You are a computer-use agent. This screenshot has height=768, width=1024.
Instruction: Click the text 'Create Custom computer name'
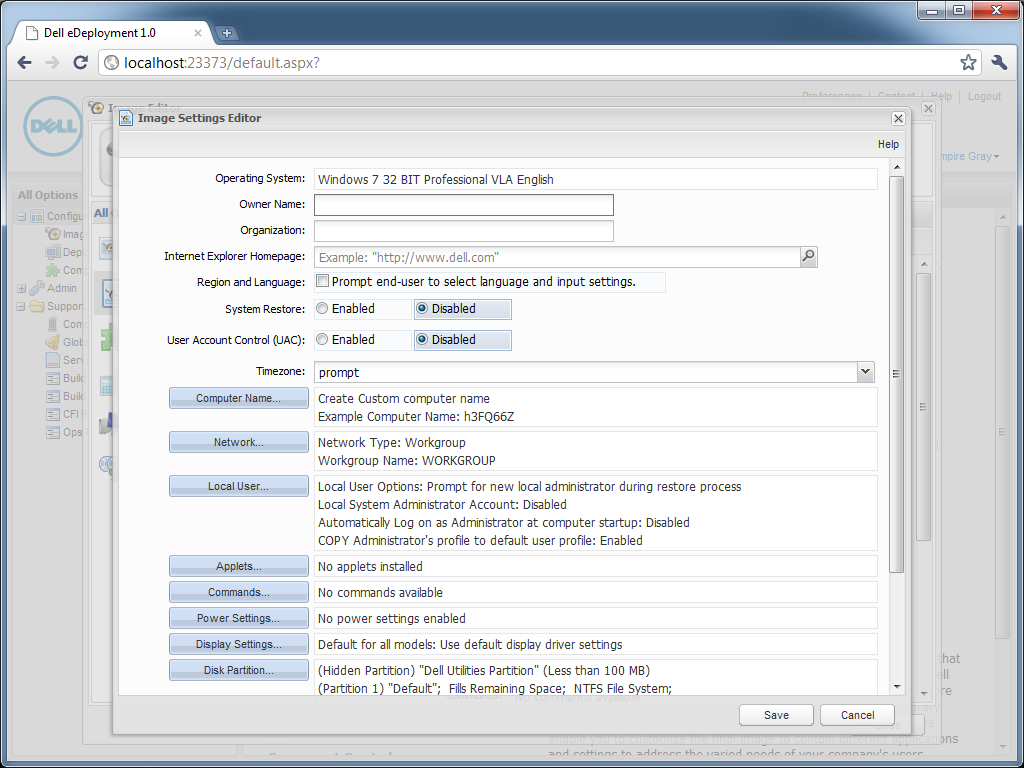(x=404, y=398)
